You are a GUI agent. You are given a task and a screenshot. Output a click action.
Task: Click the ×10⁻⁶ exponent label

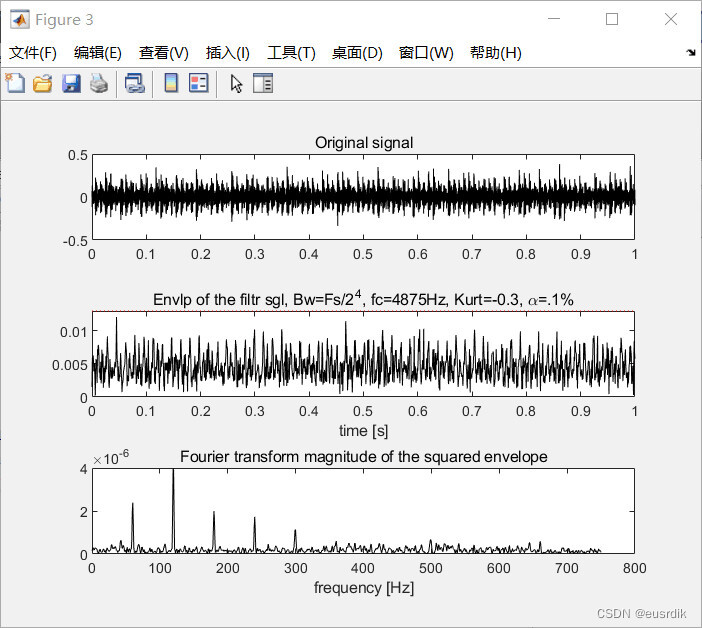coord(111,458)
